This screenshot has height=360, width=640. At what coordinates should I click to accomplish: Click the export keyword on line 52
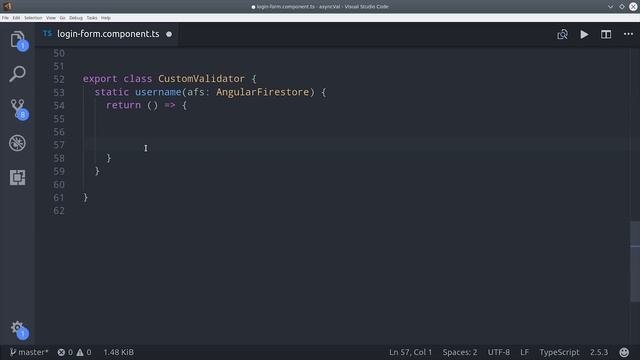[100, 79]
